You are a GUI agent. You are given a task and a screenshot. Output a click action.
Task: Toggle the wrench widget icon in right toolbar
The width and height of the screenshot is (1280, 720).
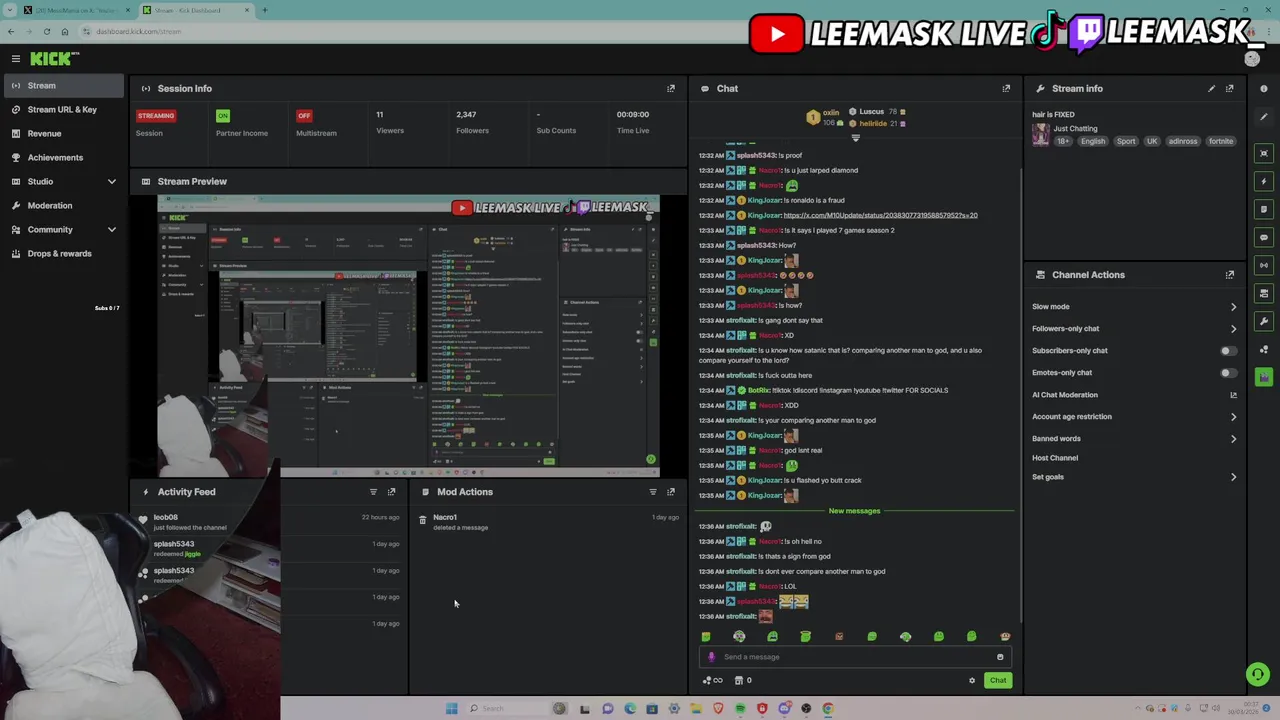1264,321
